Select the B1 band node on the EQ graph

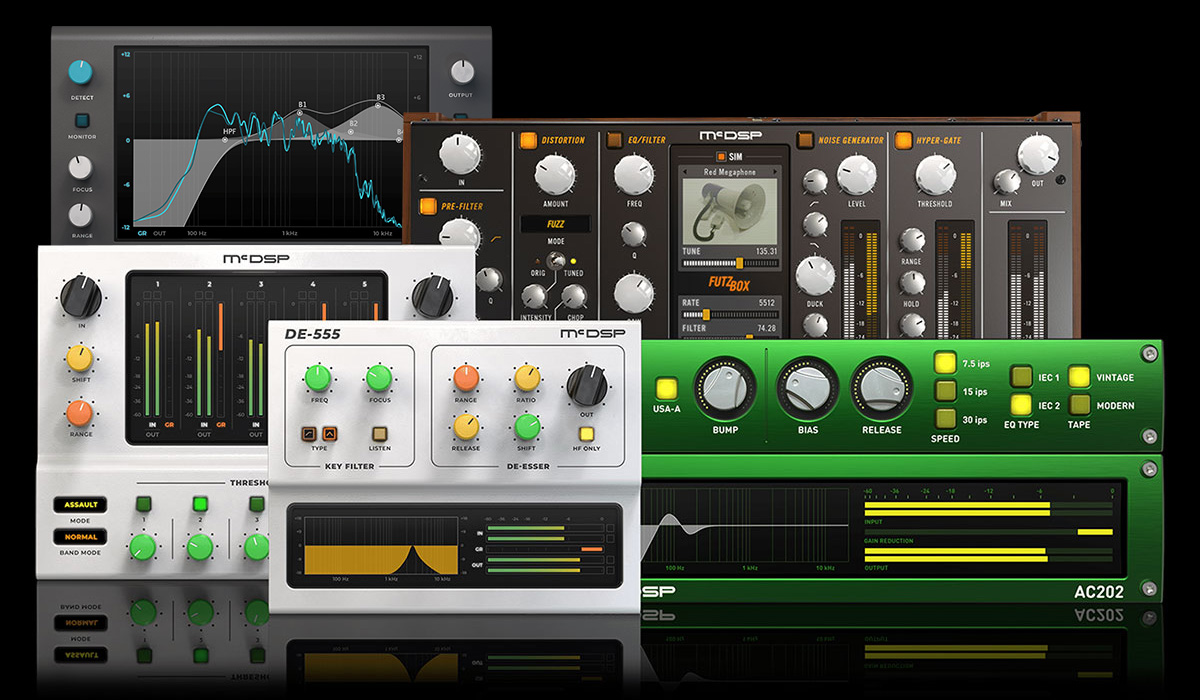coord(298,112)
